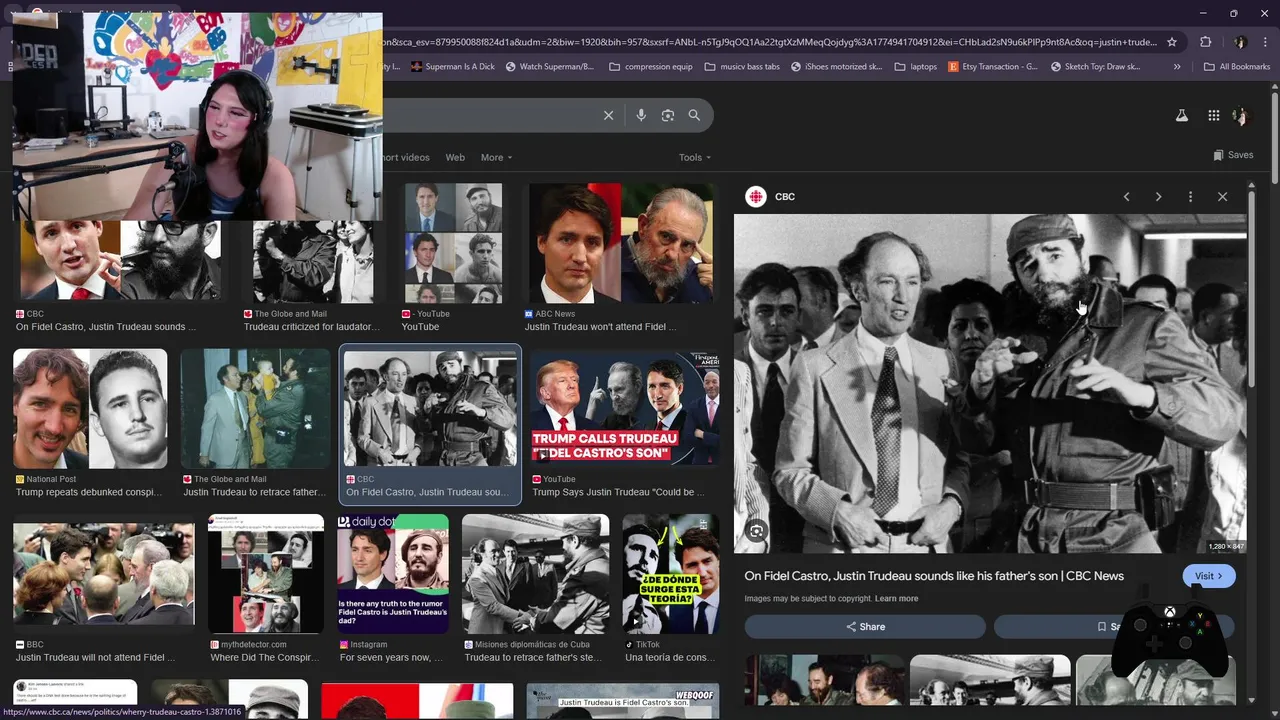Screen dimensions: 1280x720
Task: Open WebQoof Justin Trudeau is Castro's son thumbnail
Action: [x=622, y=701]
